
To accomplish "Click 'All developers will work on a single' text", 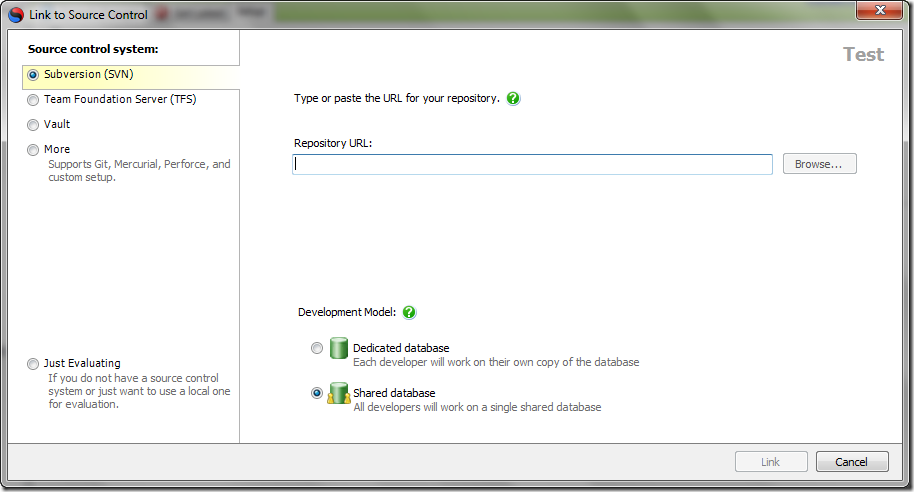I will 477,407.
